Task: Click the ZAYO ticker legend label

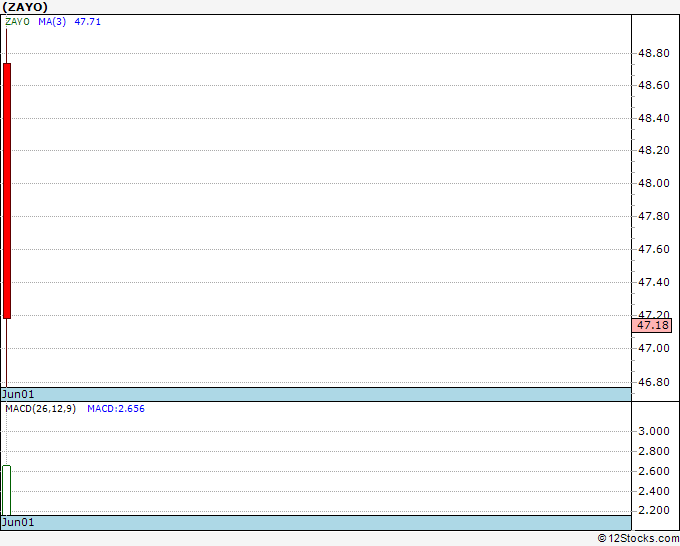Action: 17,22
